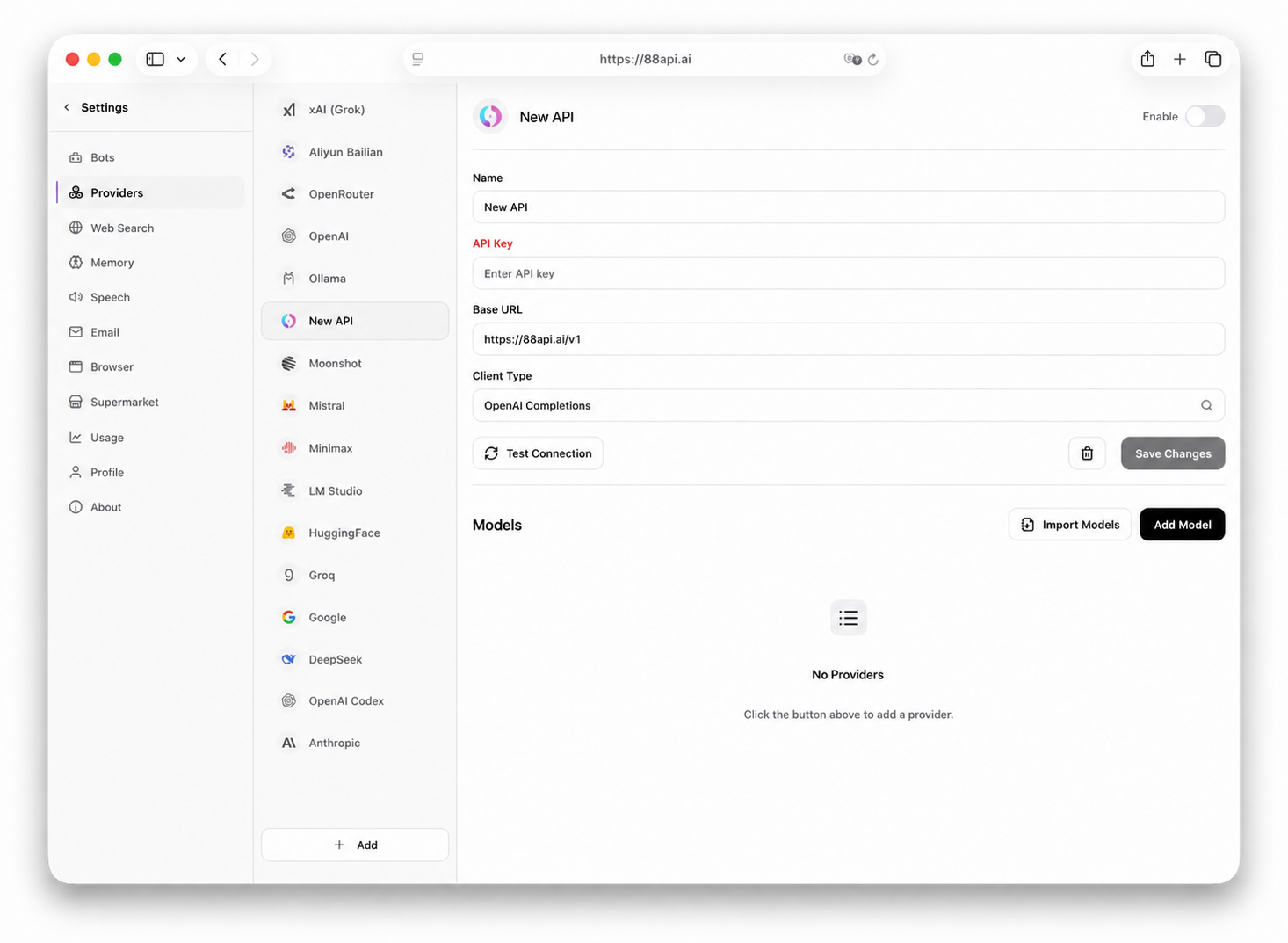This screenshot has height=943, width=1288.
Task: Click Import Models button
Action: 1070,525
